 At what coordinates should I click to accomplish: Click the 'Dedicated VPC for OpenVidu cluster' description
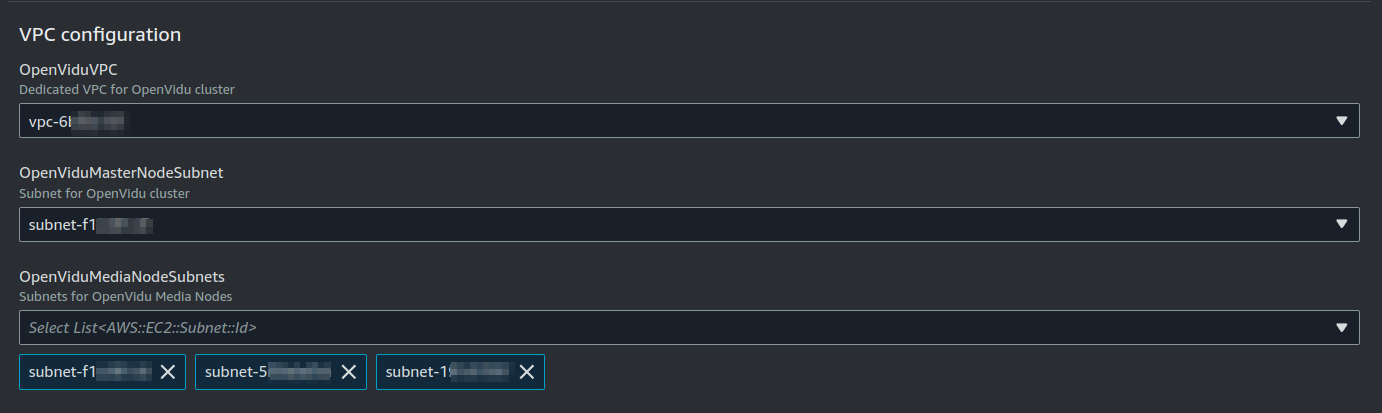[127, 89]
